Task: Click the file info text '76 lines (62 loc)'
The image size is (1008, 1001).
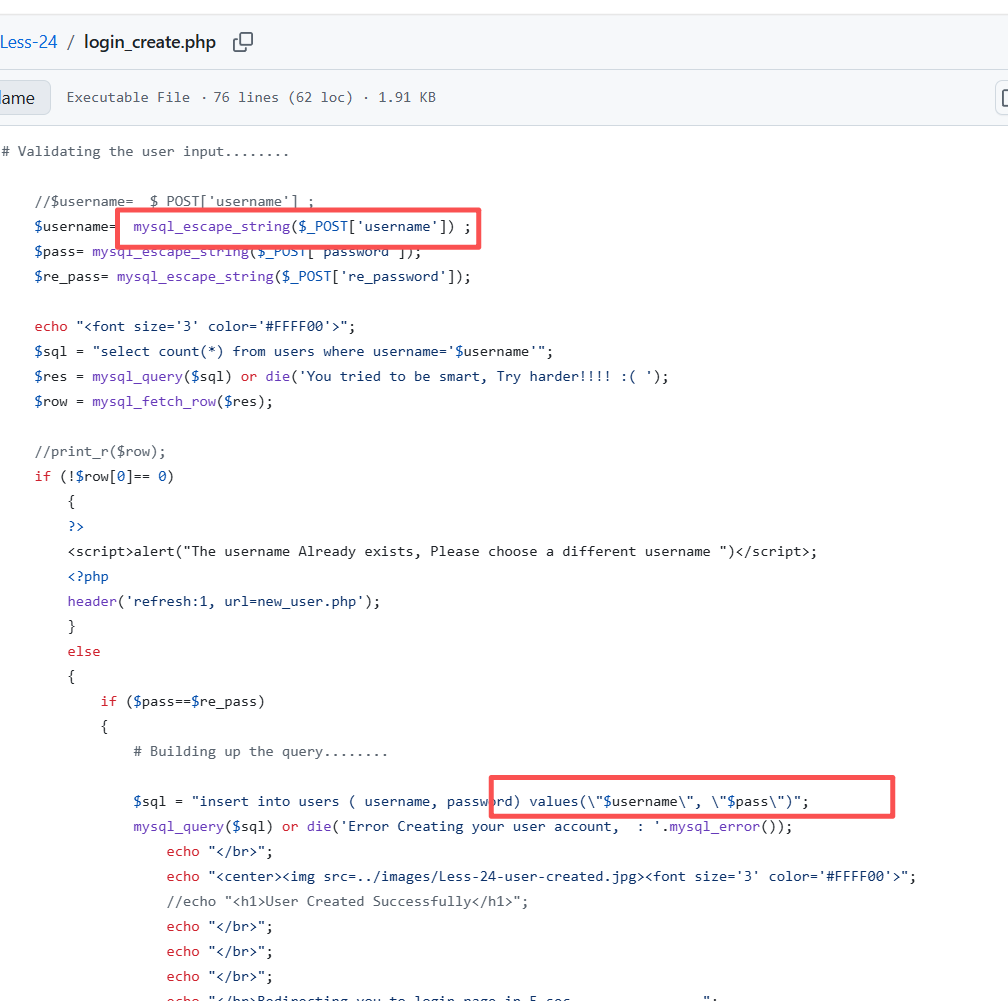Action: click(283, 98)
